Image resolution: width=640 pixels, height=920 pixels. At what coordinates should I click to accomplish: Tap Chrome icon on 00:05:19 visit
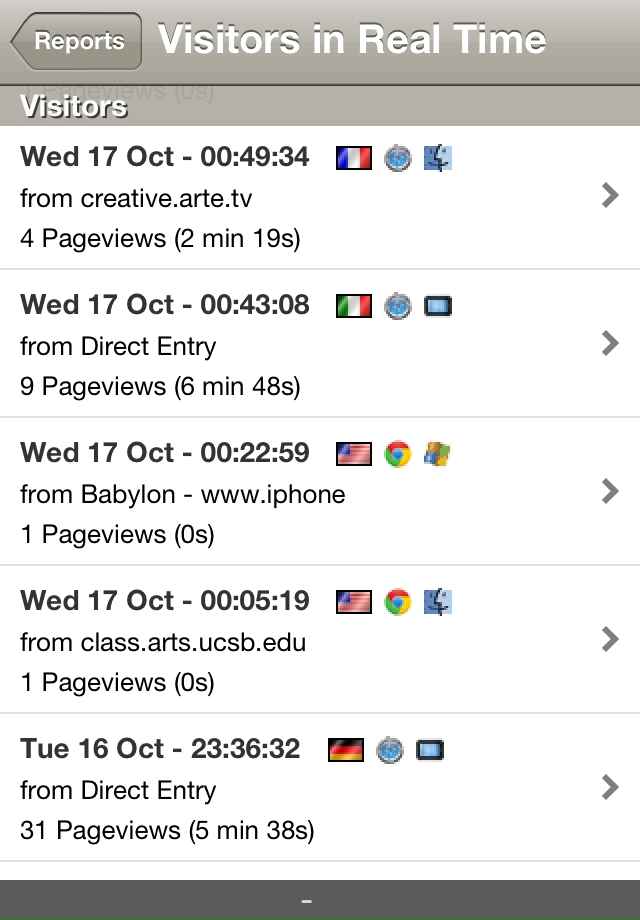398,601
